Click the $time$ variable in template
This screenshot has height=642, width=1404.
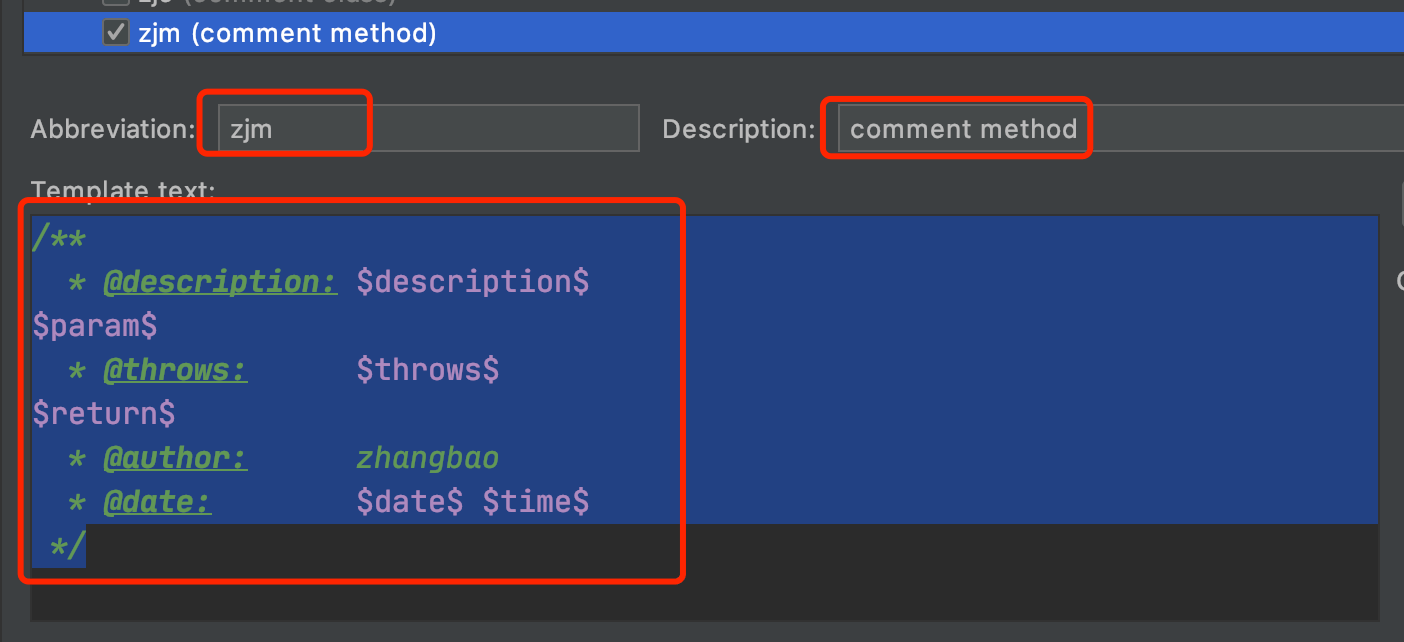[x=535, y=502]
